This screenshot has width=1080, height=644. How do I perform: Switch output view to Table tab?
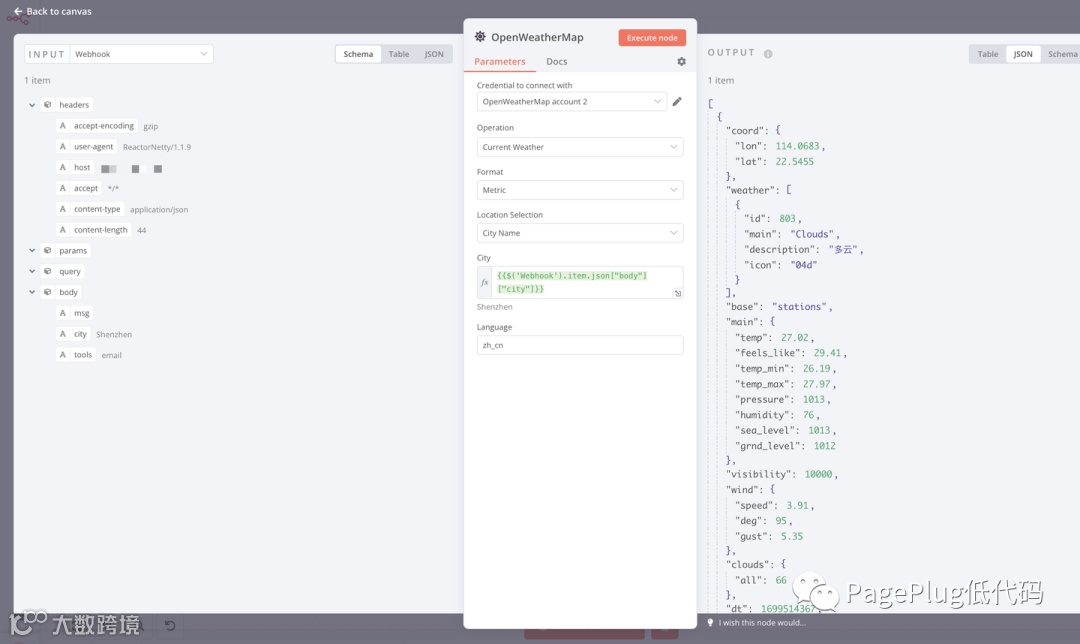pos(988,54)
